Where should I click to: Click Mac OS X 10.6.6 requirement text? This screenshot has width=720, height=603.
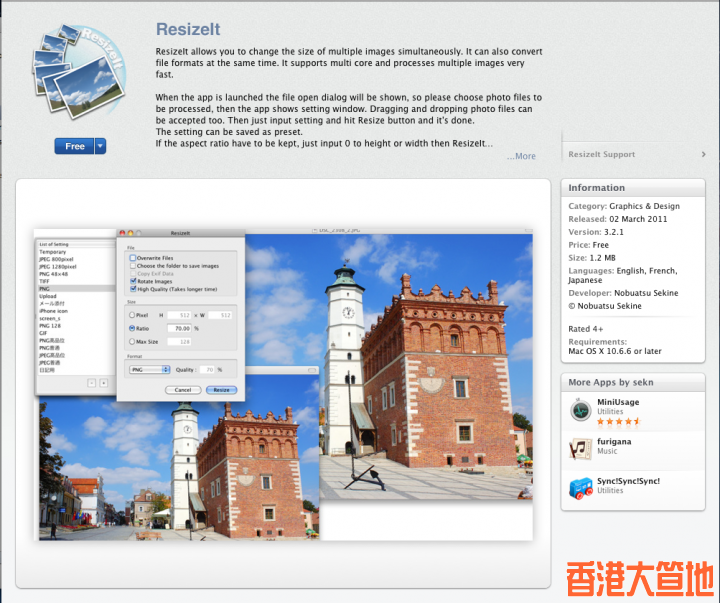coord(615,351)
